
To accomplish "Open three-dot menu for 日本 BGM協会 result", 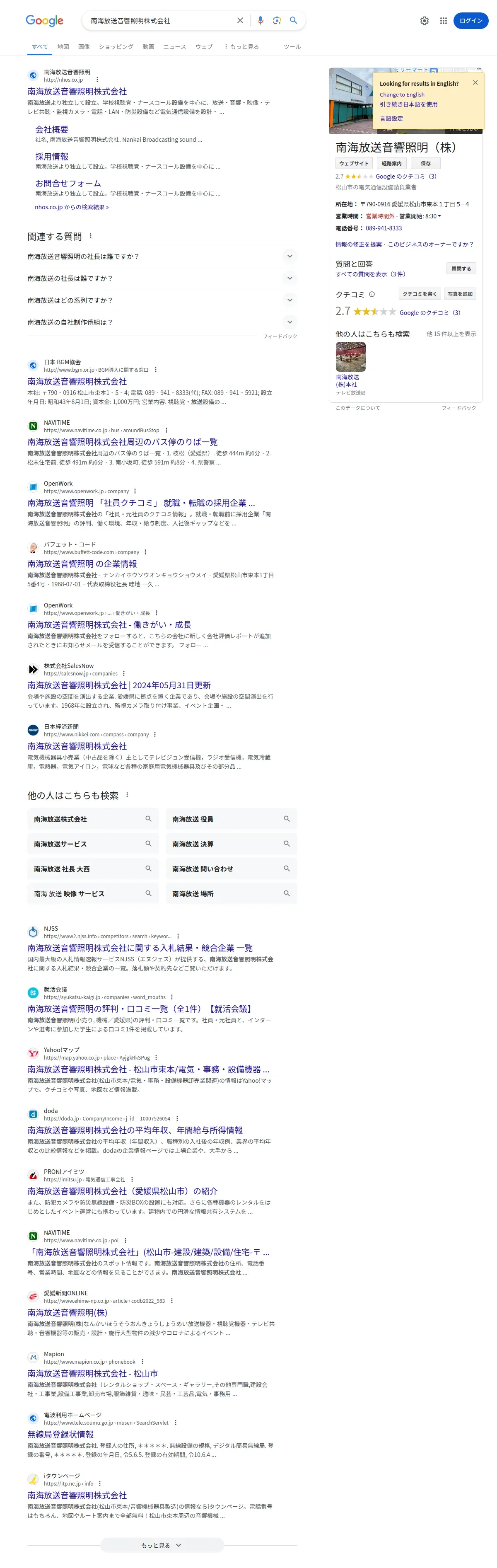I will pyautogui.click(x=156, y=370).
